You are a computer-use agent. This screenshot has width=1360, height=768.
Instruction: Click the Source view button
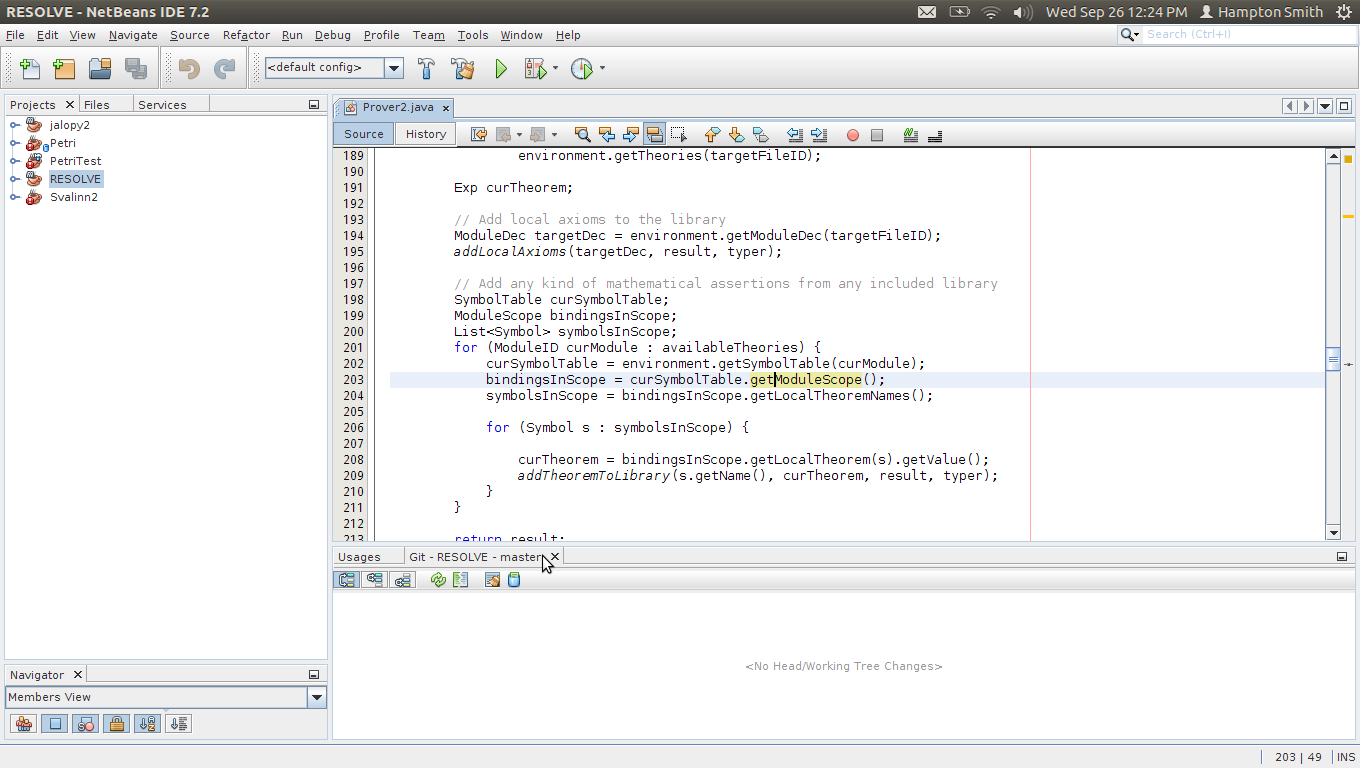coord(364,134)
